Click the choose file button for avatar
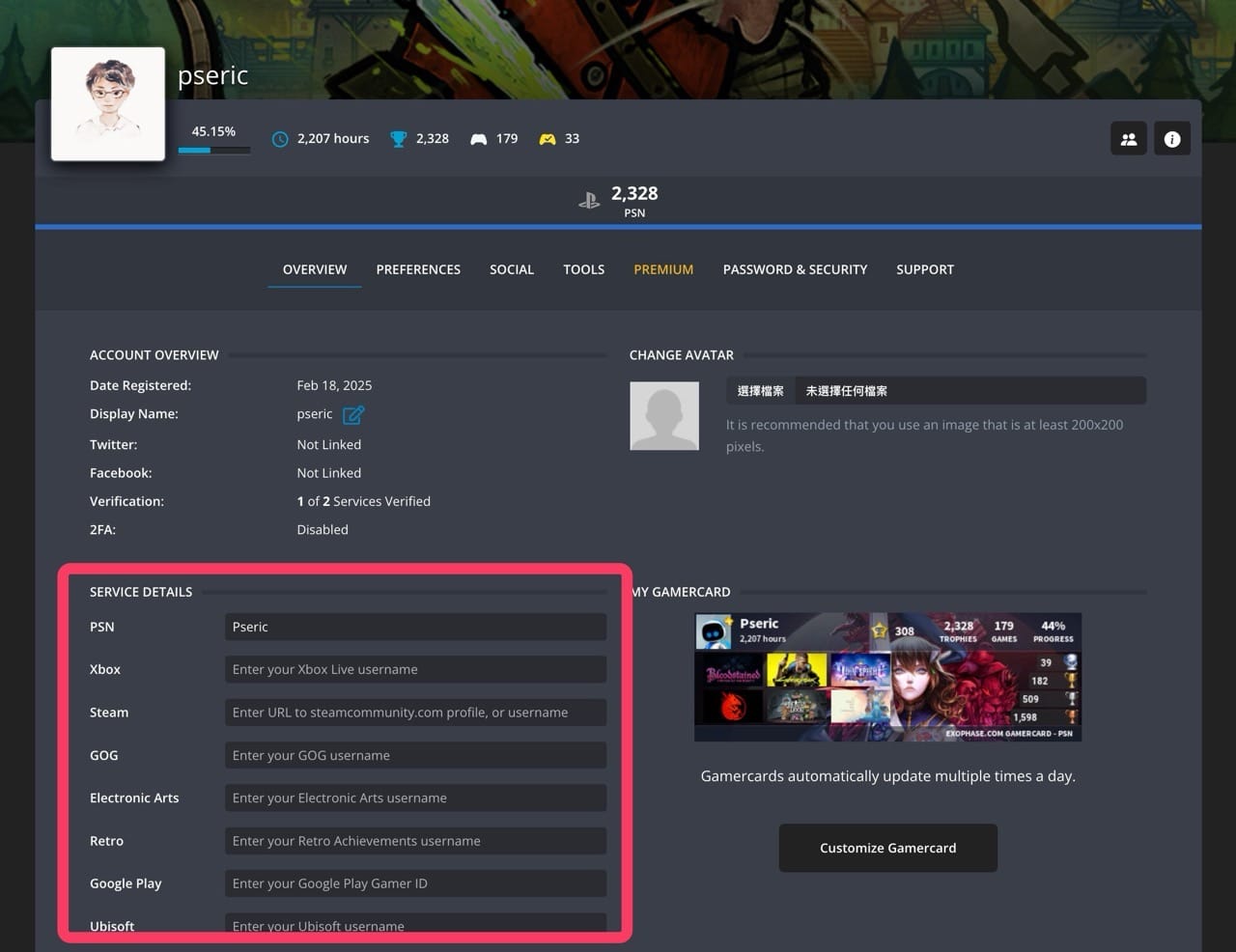Screen dimensions: 1236x952 tap(761, 391)
